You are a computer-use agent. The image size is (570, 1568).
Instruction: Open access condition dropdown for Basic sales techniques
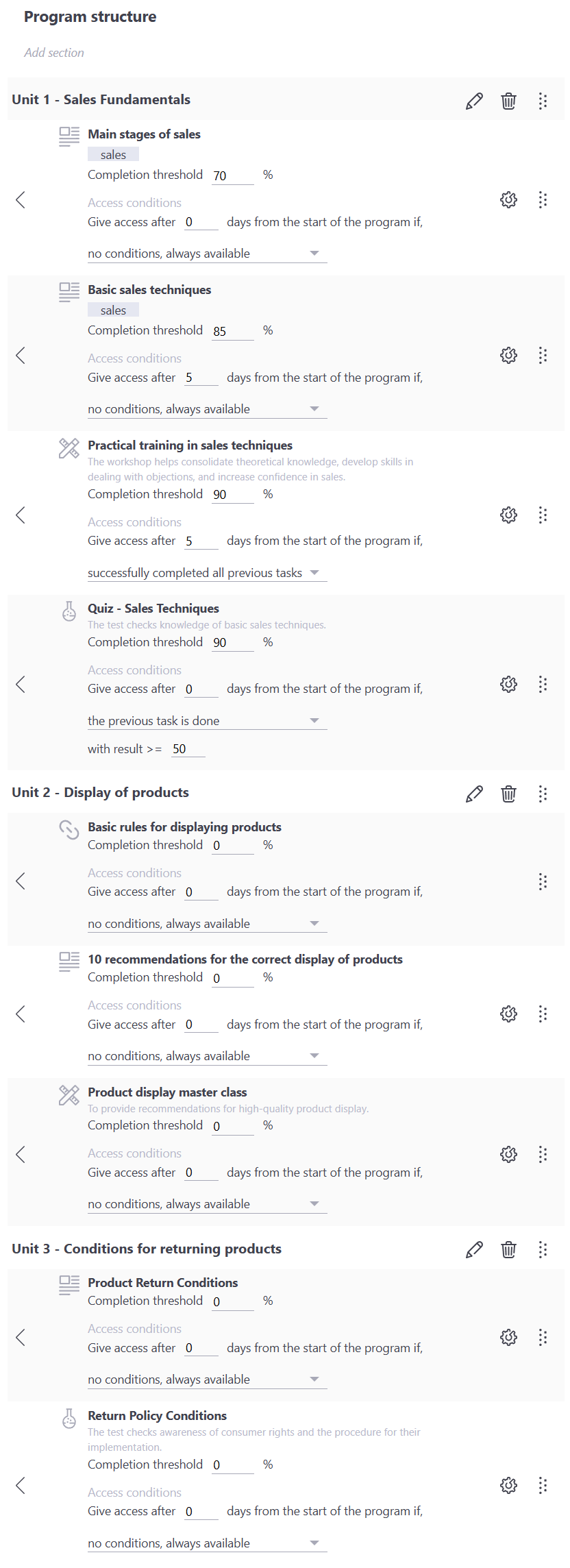(207, 409)
